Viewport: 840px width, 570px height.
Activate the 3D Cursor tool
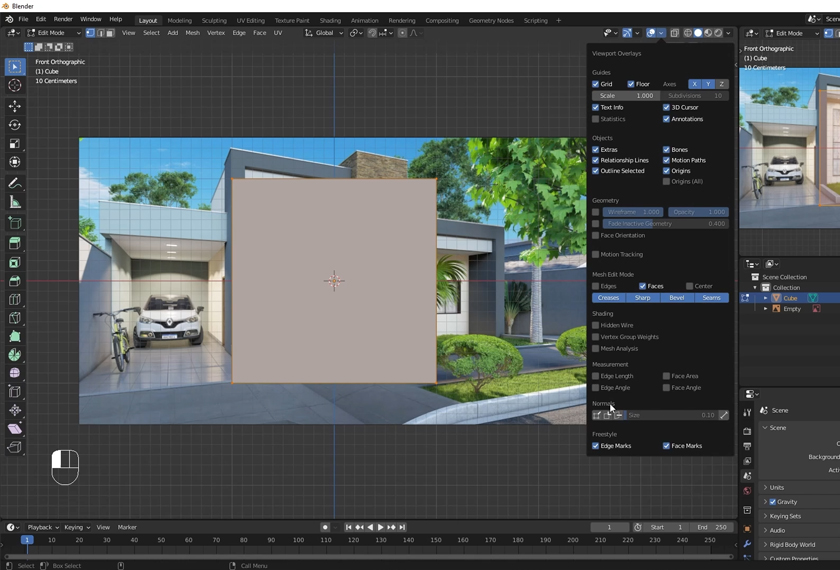(14, 86)
